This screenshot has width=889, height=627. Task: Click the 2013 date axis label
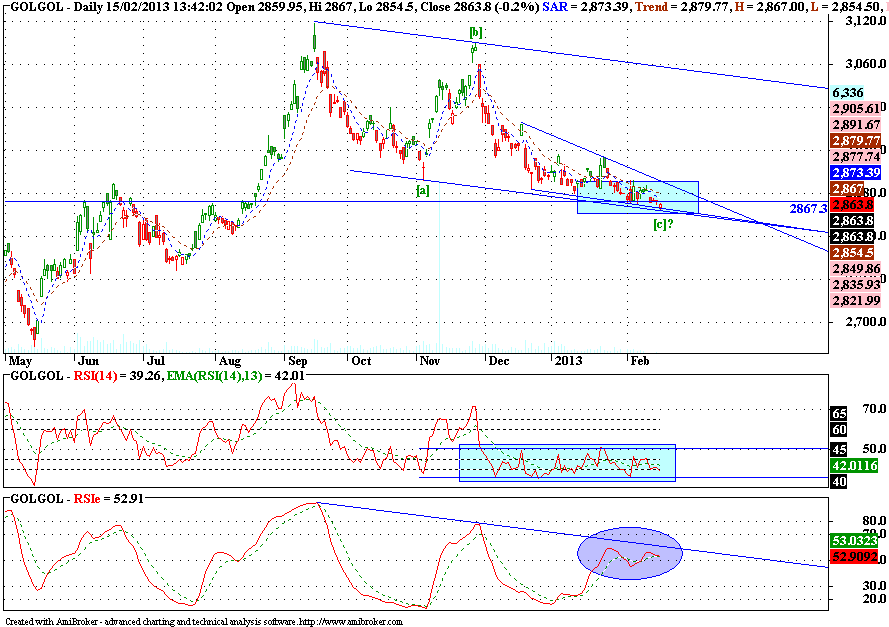pos(568,361)
